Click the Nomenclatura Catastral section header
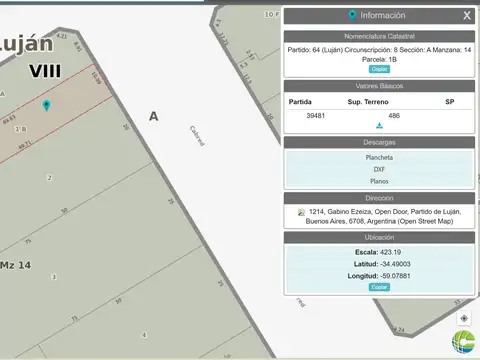This screenshot has width=480, height=360. coord(379,36)
